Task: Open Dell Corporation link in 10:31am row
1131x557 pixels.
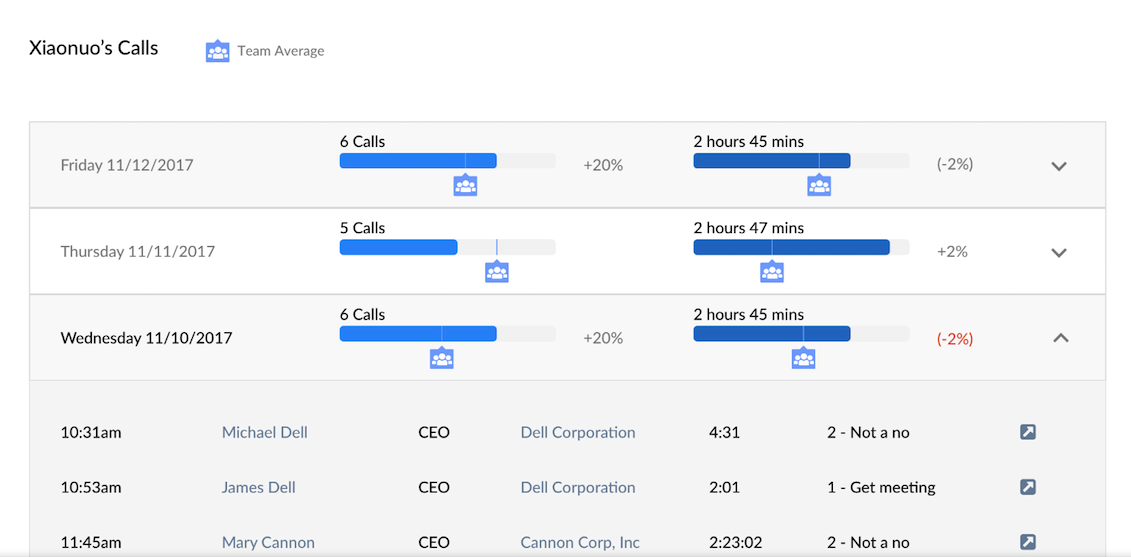Action: (x=578, y=433)
